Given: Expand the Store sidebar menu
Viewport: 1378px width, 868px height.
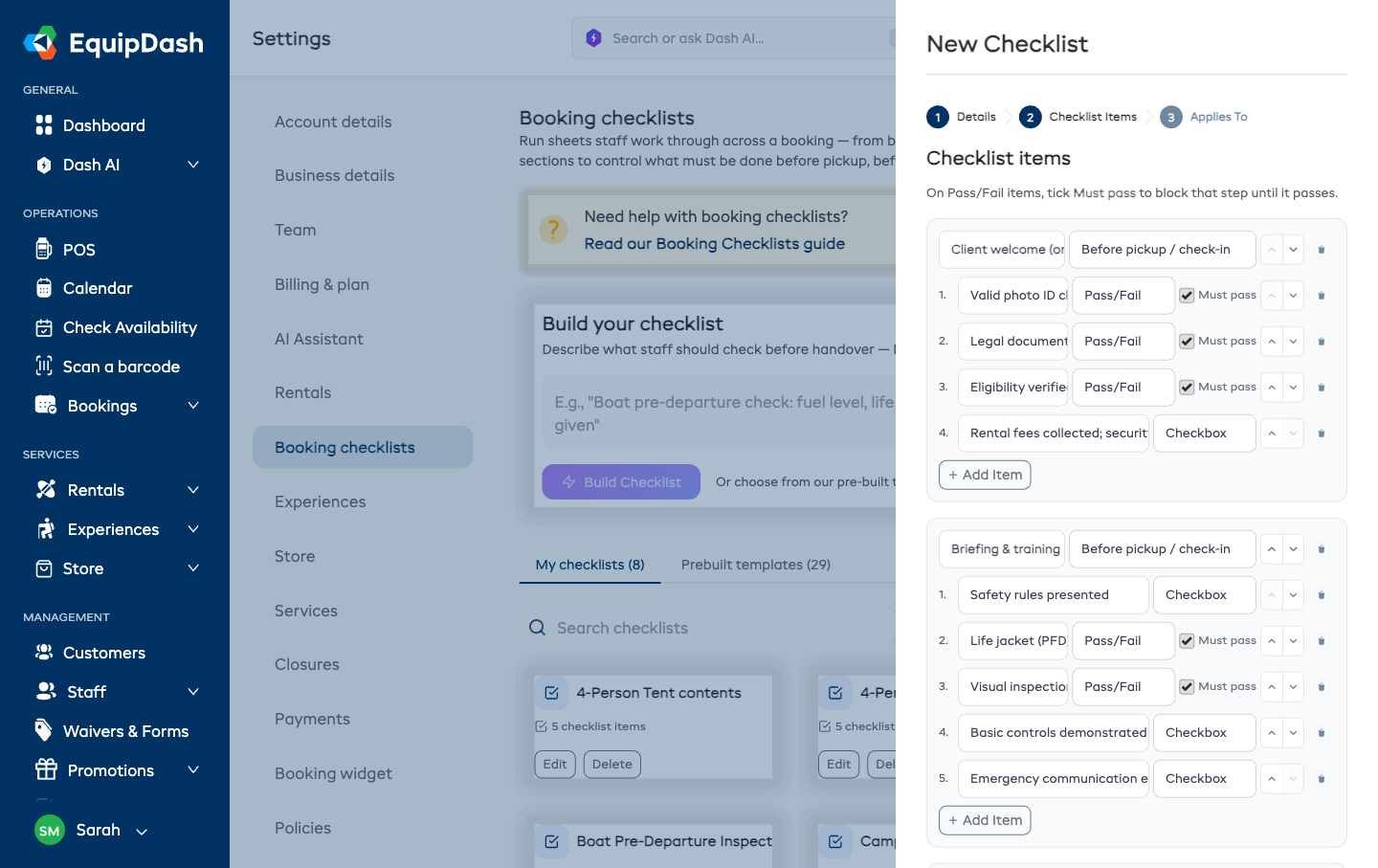Looking at the screenshot, I should (193, 568).
